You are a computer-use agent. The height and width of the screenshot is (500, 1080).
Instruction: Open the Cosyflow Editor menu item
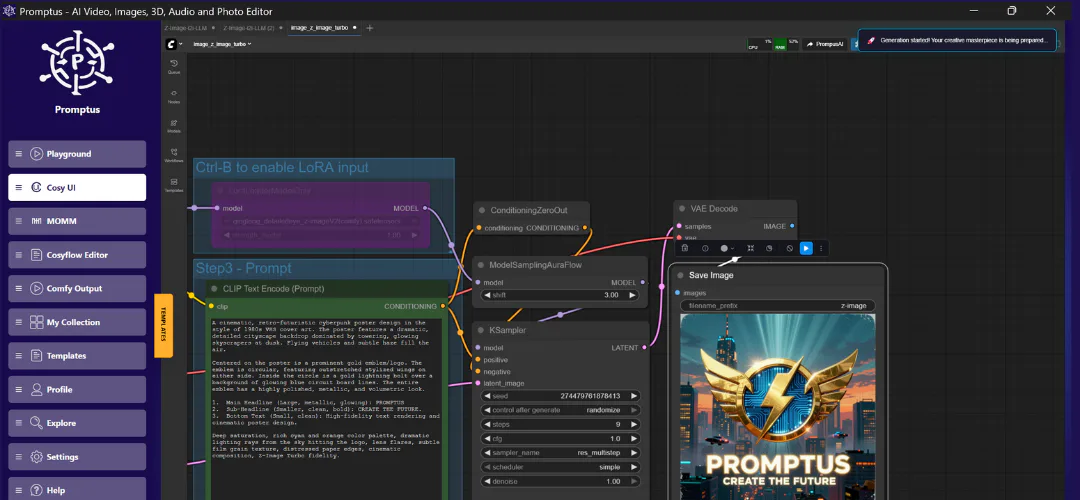click(77, 255)
